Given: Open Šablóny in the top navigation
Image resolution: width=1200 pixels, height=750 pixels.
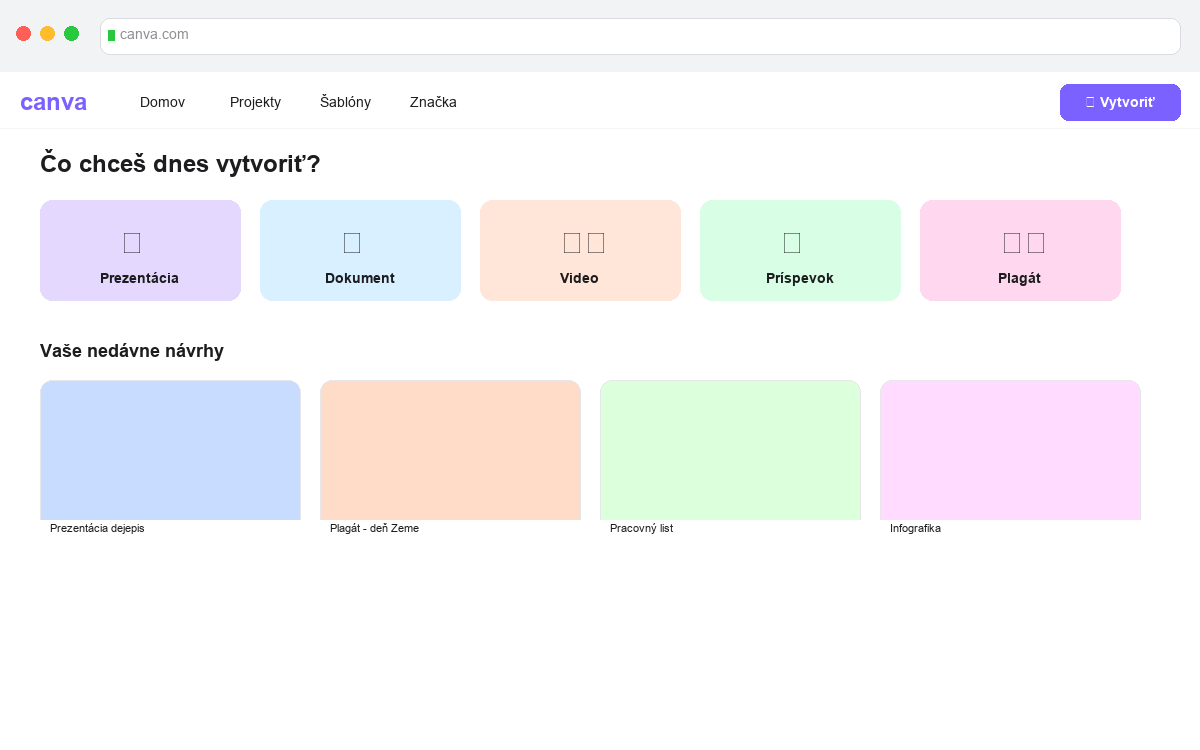Looking at the screenshot, I should (345, 102).
